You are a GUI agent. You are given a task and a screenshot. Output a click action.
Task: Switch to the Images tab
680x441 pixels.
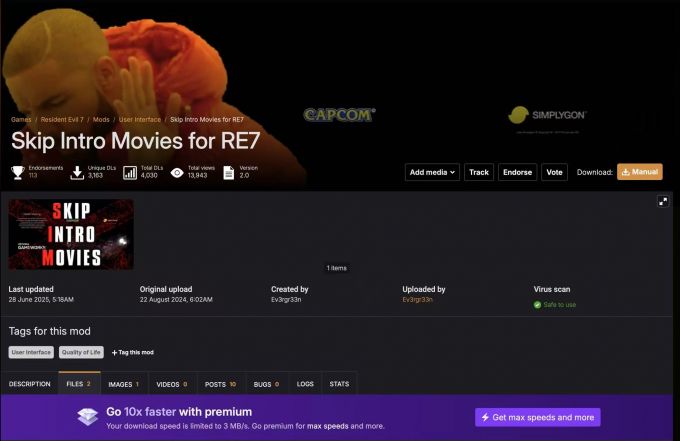(x=124, y=384)
